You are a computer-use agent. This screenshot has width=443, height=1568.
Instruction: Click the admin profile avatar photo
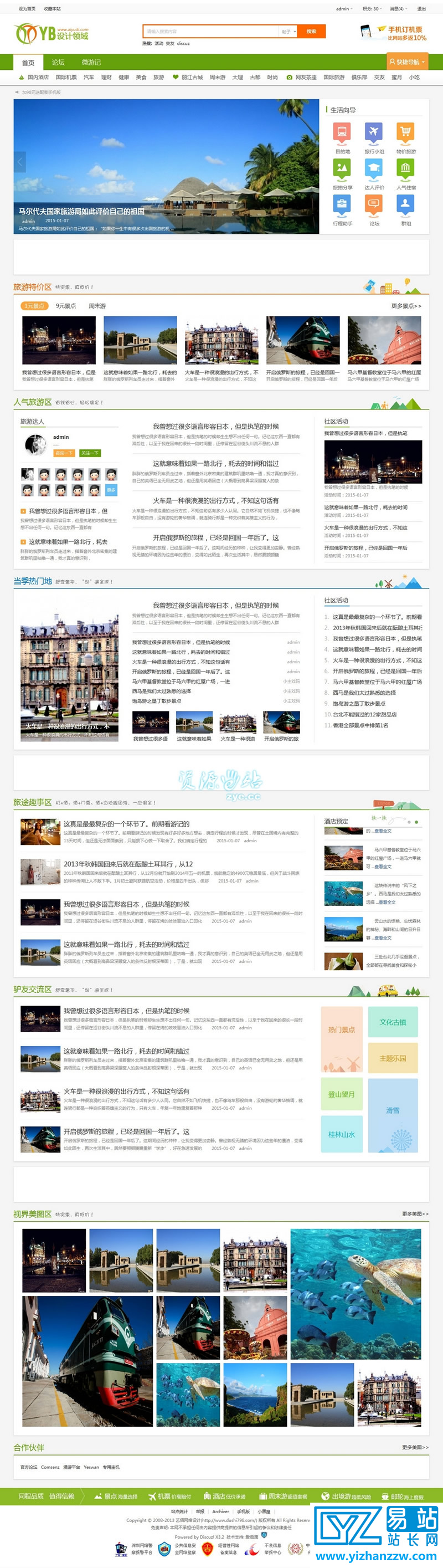pyautogui.click(x=35, y=445)
